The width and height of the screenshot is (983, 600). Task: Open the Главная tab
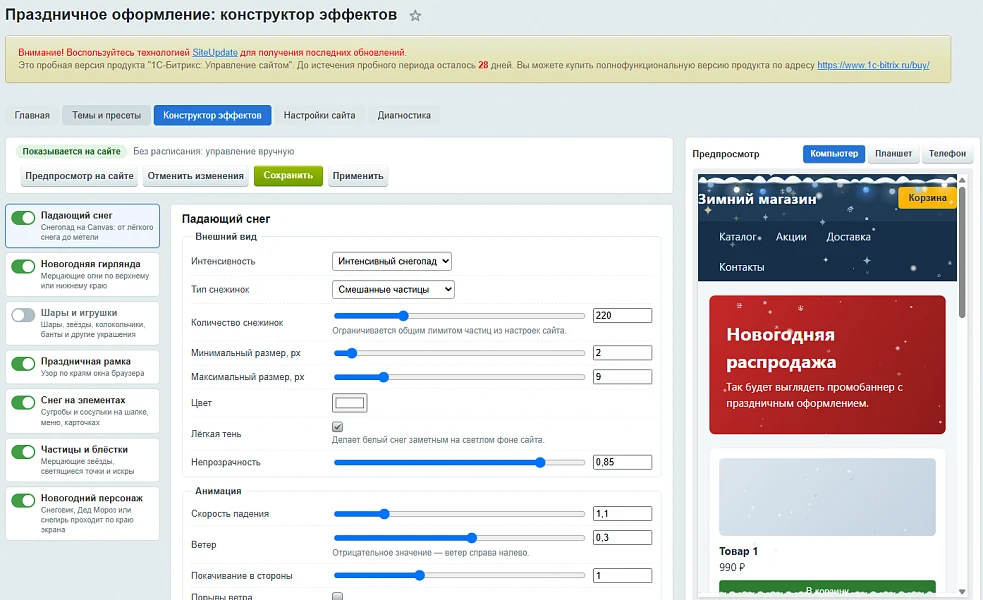click(x=32, y=115)
